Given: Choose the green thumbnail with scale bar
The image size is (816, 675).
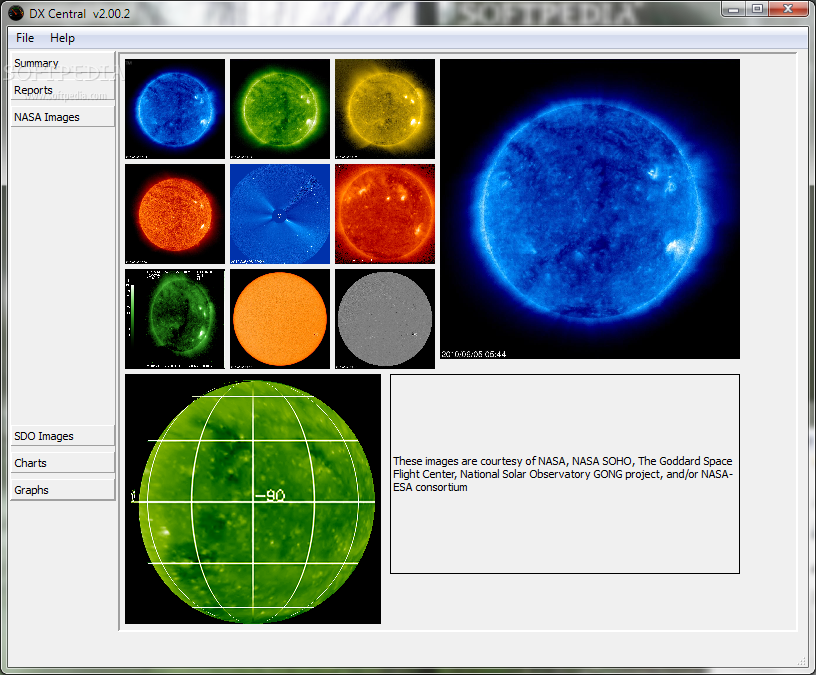Looking at the screenshot, I should click(x=175, y=319).
